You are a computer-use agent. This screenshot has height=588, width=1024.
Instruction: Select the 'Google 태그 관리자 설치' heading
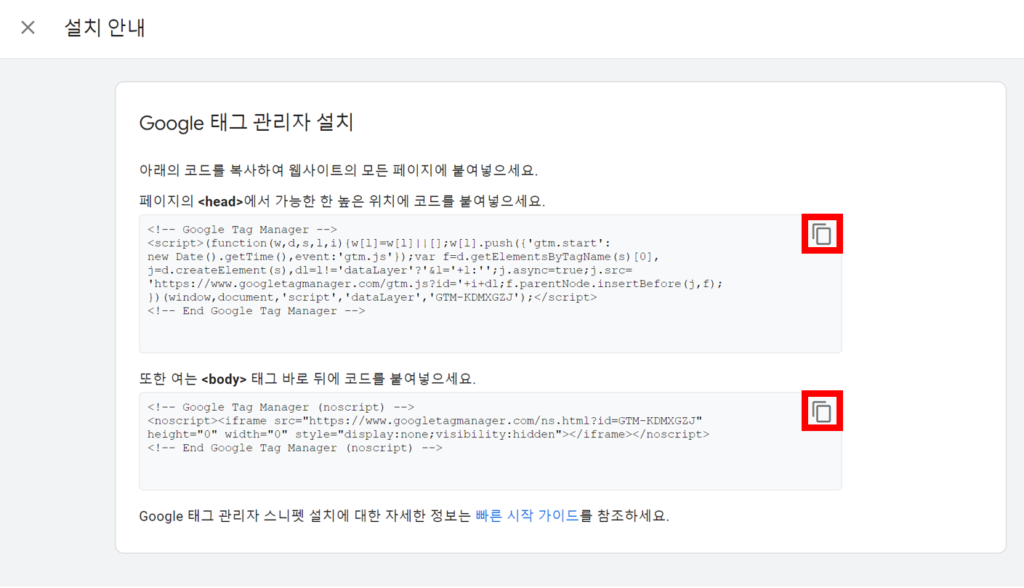tap(246, 123)
